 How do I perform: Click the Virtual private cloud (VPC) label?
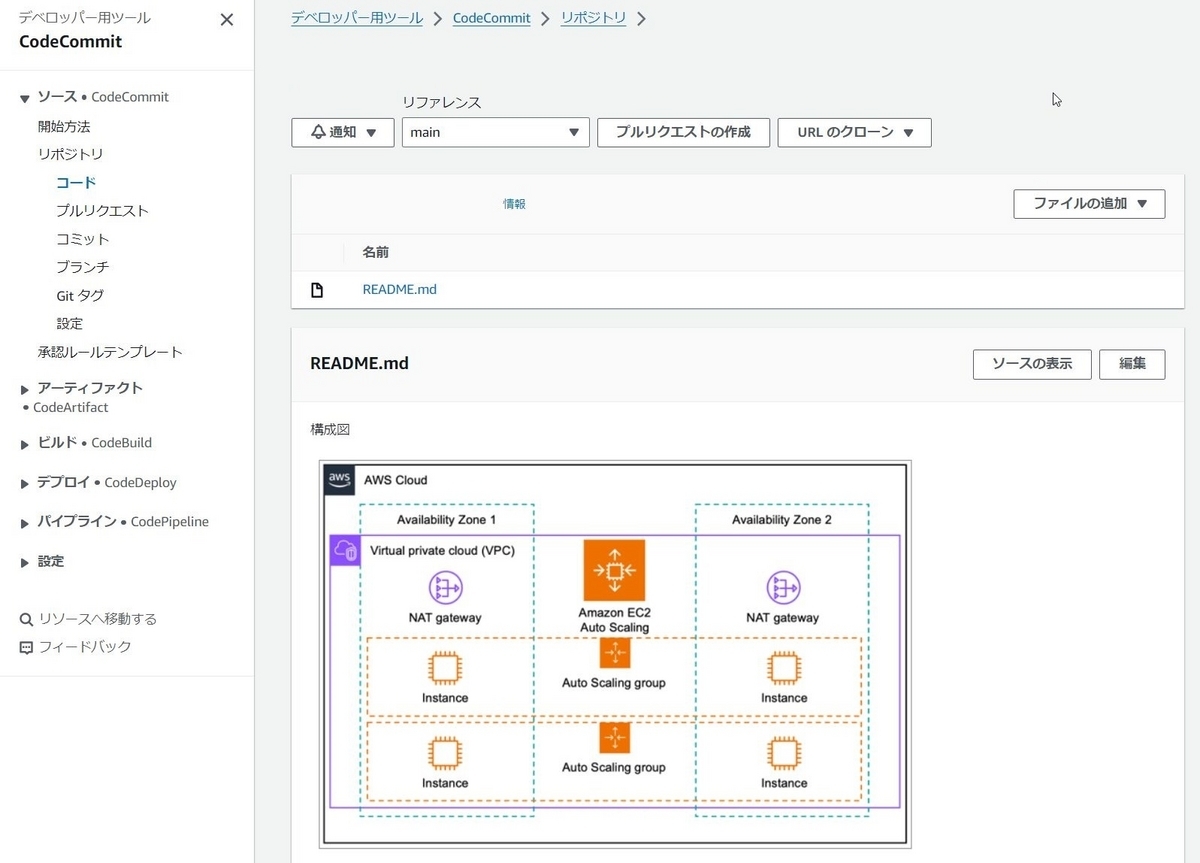click(442, 551)
